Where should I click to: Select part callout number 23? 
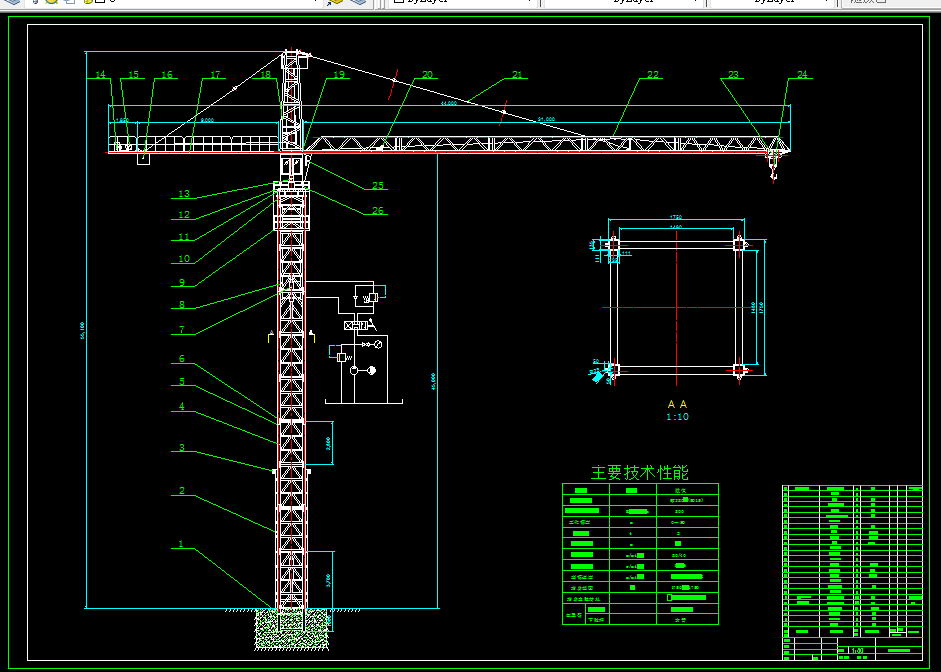click(x=733, y=74)
